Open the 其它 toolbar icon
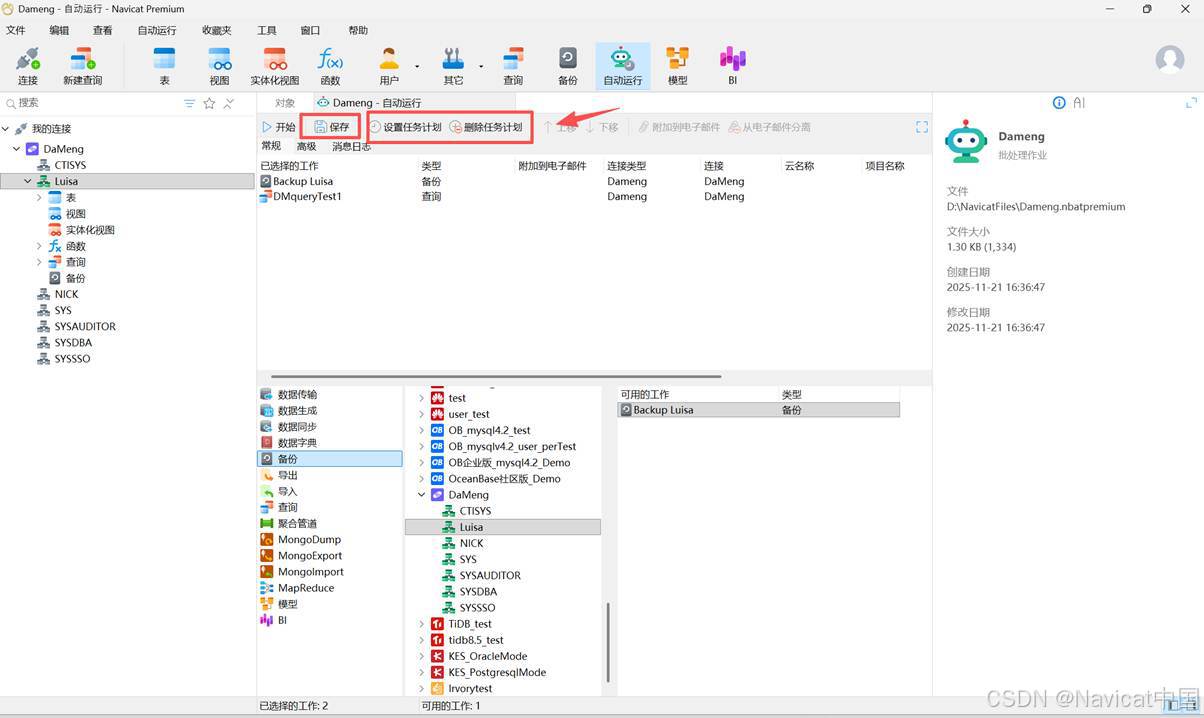The height and width of the screenshot is (718, 1204). (454, 66)
